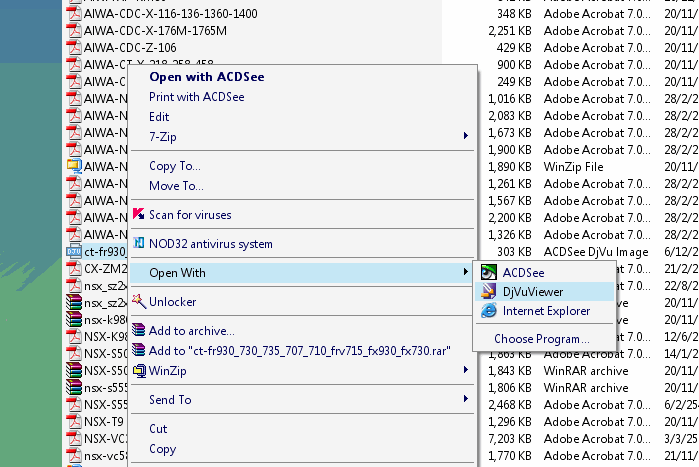Click Choose Program... in submenu

coord(542,339)
